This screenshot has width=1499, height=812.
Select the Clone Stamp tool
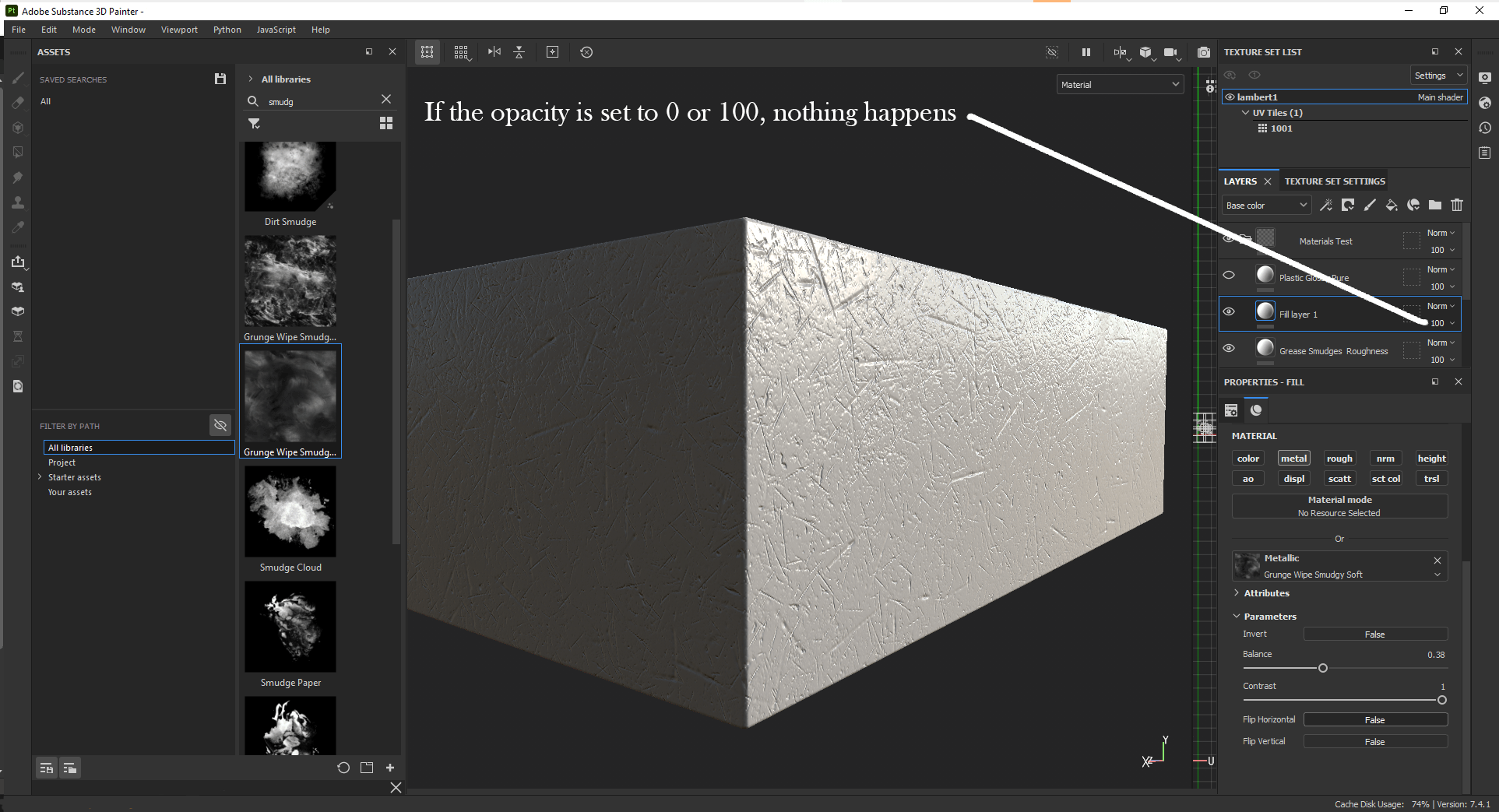click(x=18, y=202)
